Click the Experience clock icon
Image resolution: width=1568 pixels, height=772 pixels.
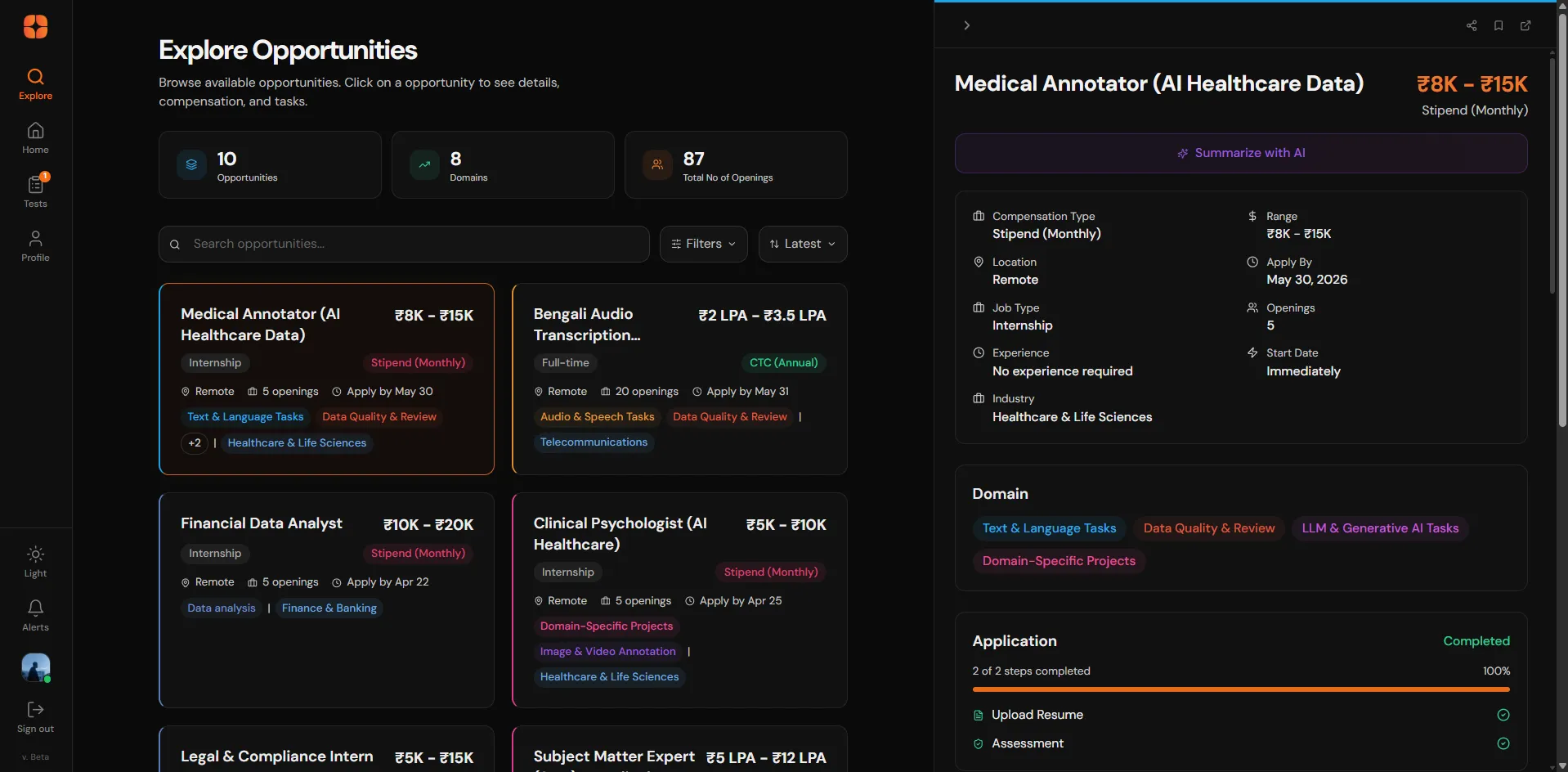coord(979,352)
